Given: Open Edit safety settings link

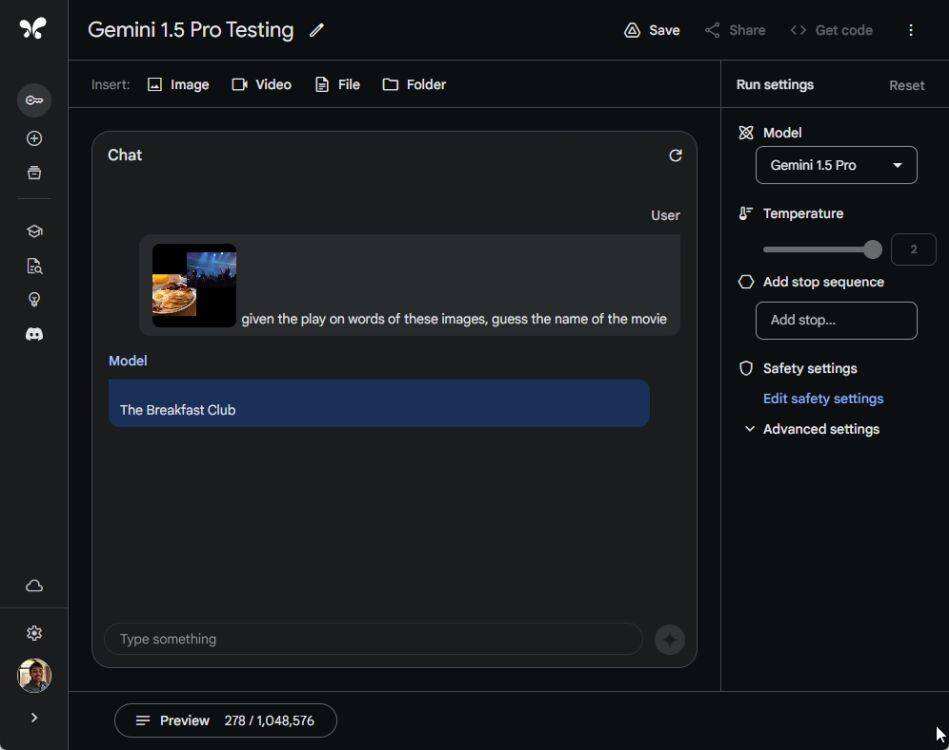Looking at the screenshot, I should coord(823,398).
